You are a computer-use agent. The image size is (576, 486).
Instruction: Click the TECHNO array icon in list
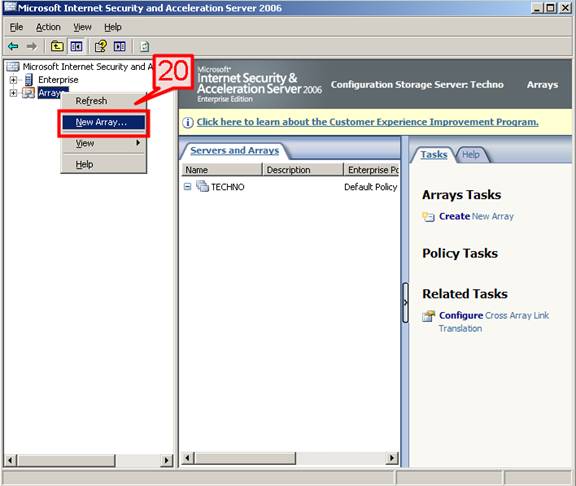202,186
